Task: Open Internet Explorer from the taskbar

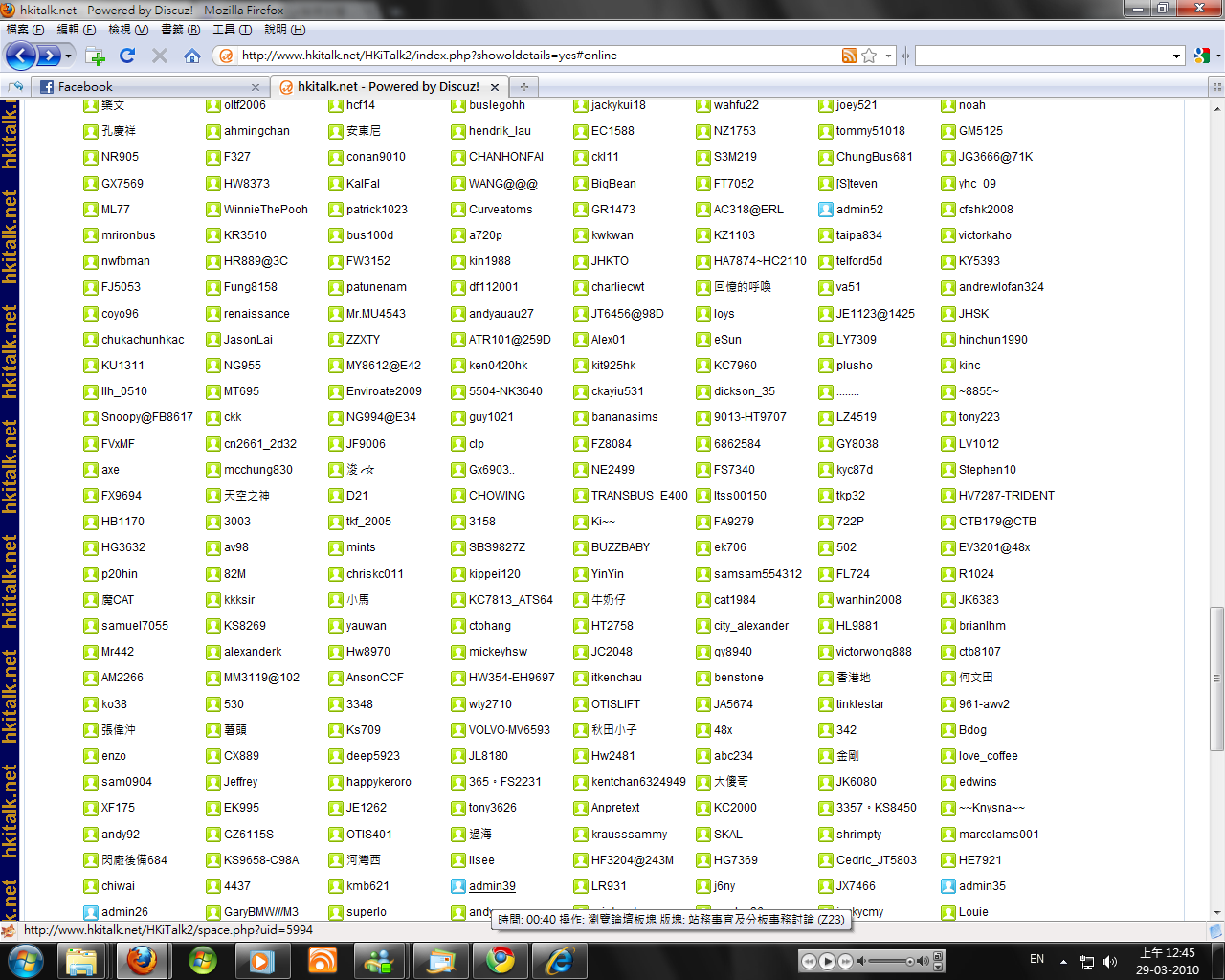Action: [x=559, y=960]
